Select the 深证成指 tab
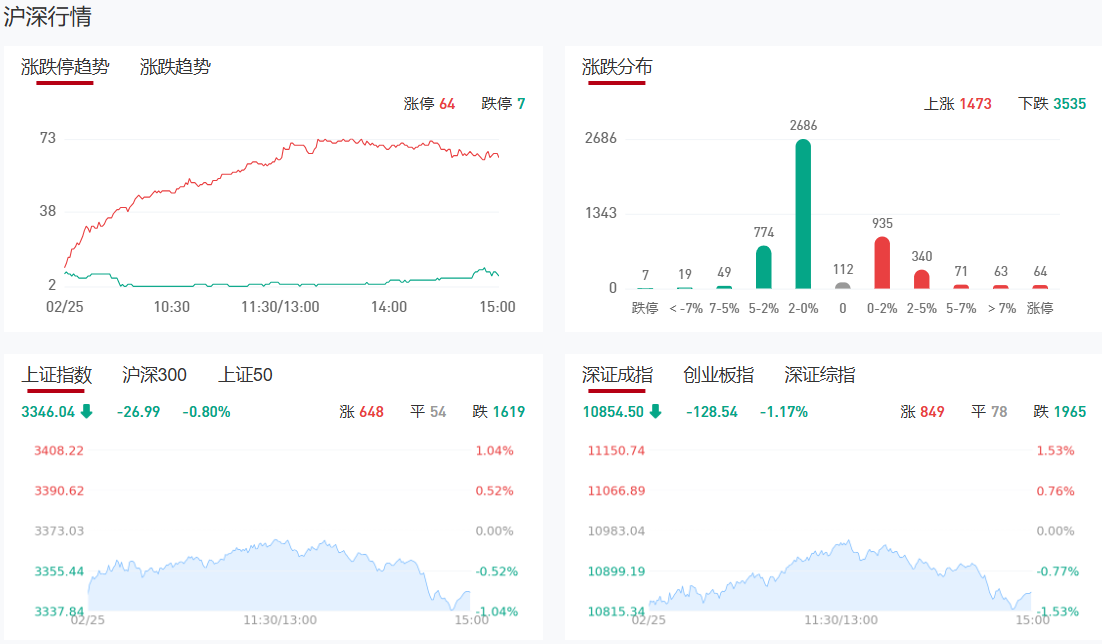This screenshot has width=1102, height=644. 617,375
